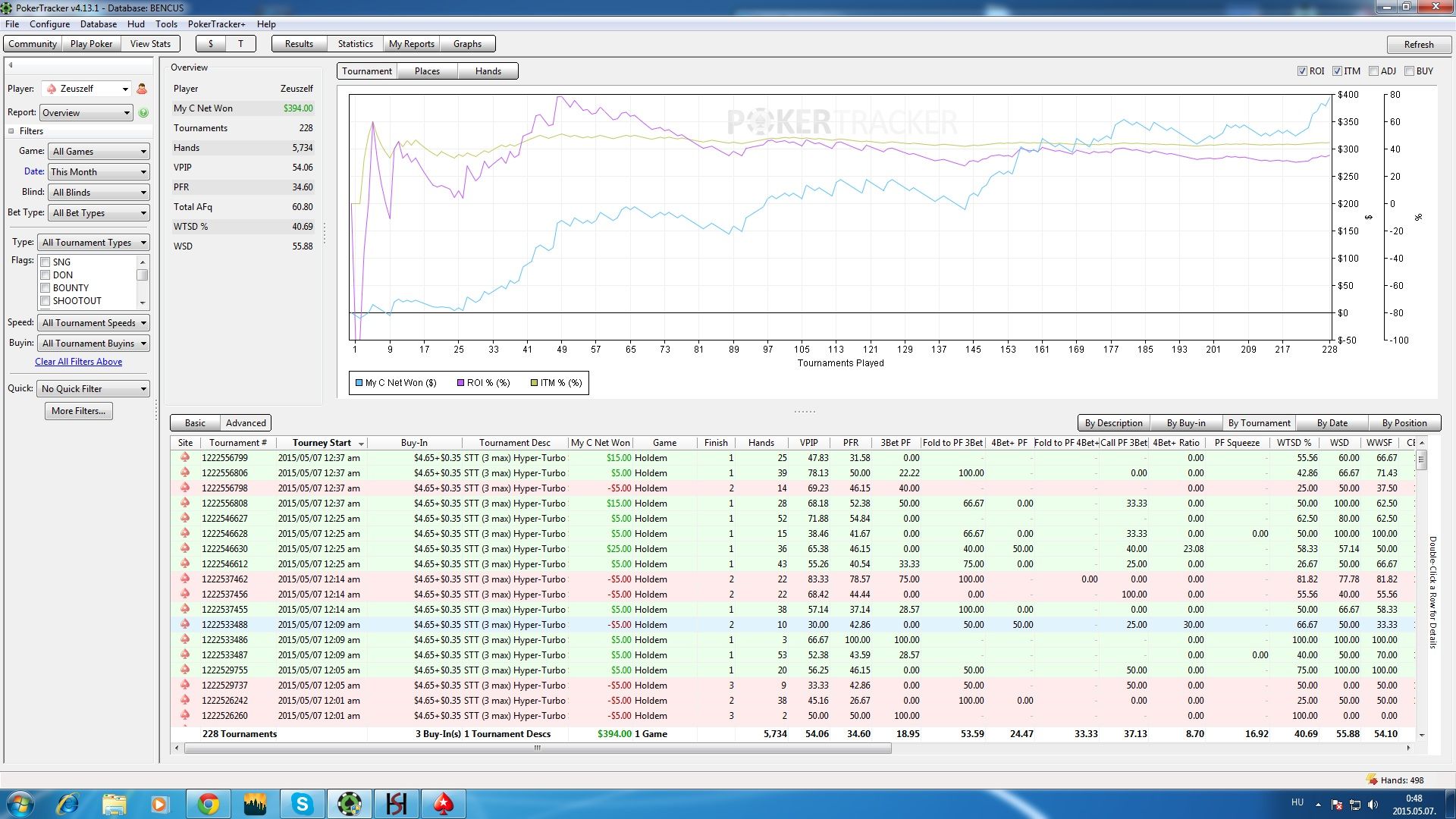Check the BOUNTY flag checkbox
Viewport: 1456px width, 819px height.
[45, 288]
